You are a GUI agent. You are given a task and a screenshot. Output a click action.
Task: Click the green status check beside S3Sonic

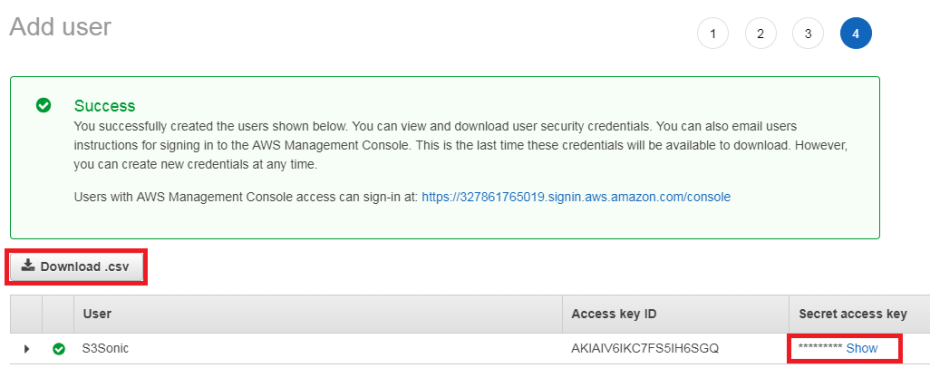click(59, 349)
